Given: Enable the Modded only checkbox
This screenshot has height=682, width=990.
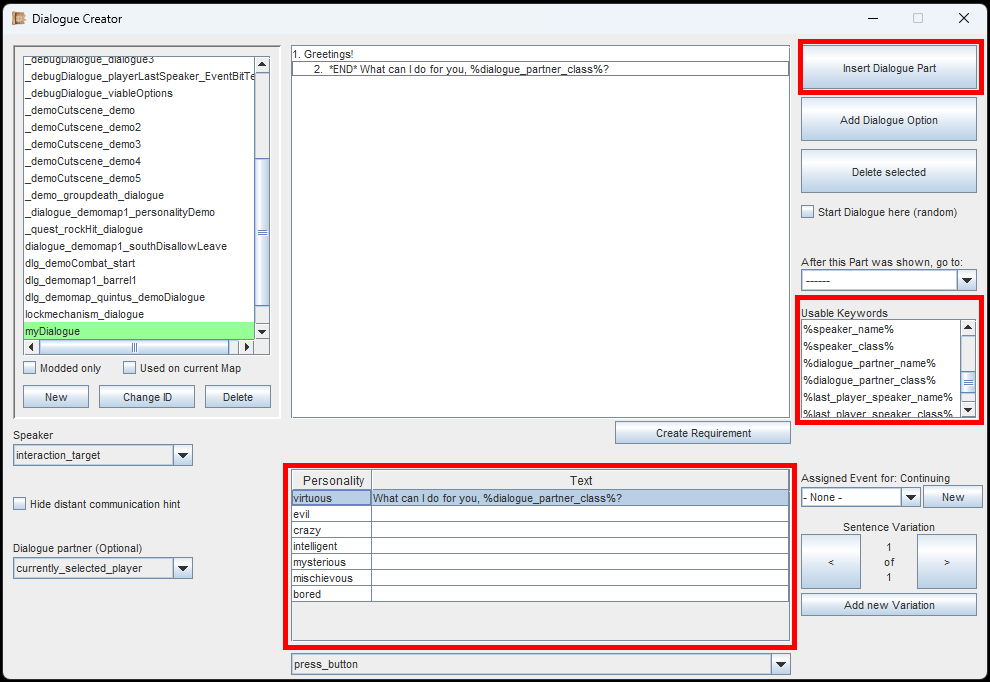Looking at the screenshot, I should (x=30, y=368).
